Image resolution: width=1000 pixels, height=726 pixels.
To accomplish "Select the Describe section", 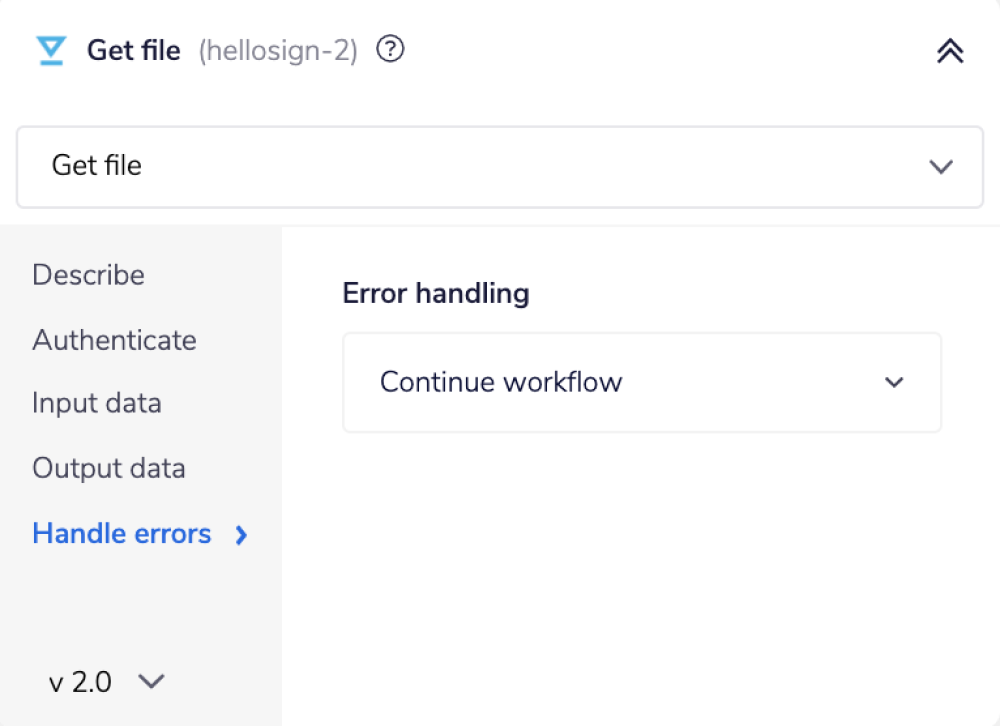I will tap(88, 275).
